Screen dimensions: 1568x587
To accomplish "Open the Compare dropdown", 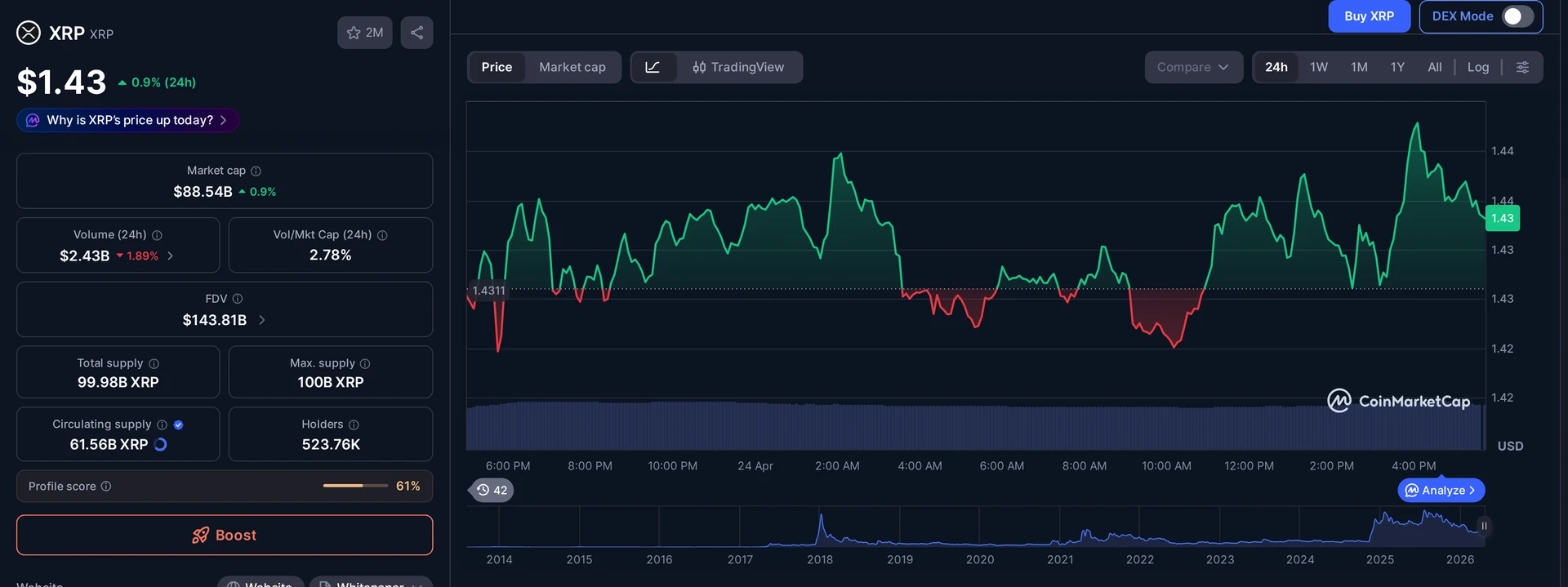I will 1193,67.
